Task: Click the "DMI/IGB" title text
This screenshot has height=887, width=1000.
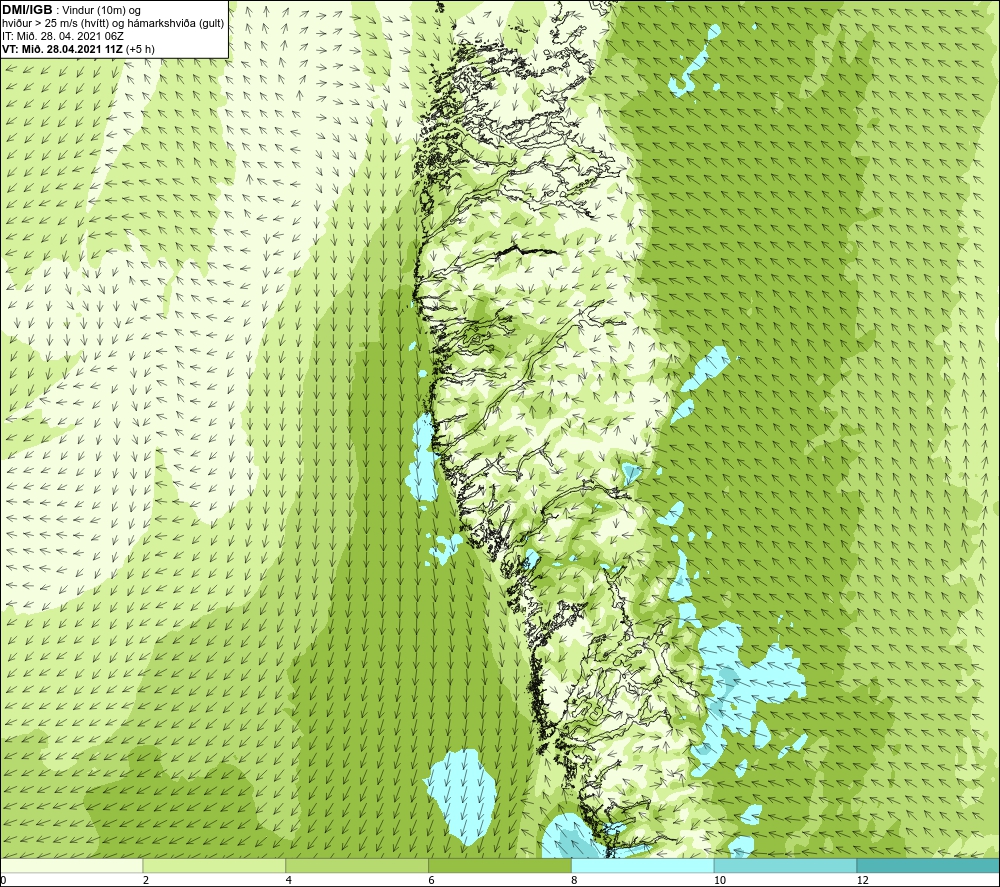Action: tap(27, 10)
